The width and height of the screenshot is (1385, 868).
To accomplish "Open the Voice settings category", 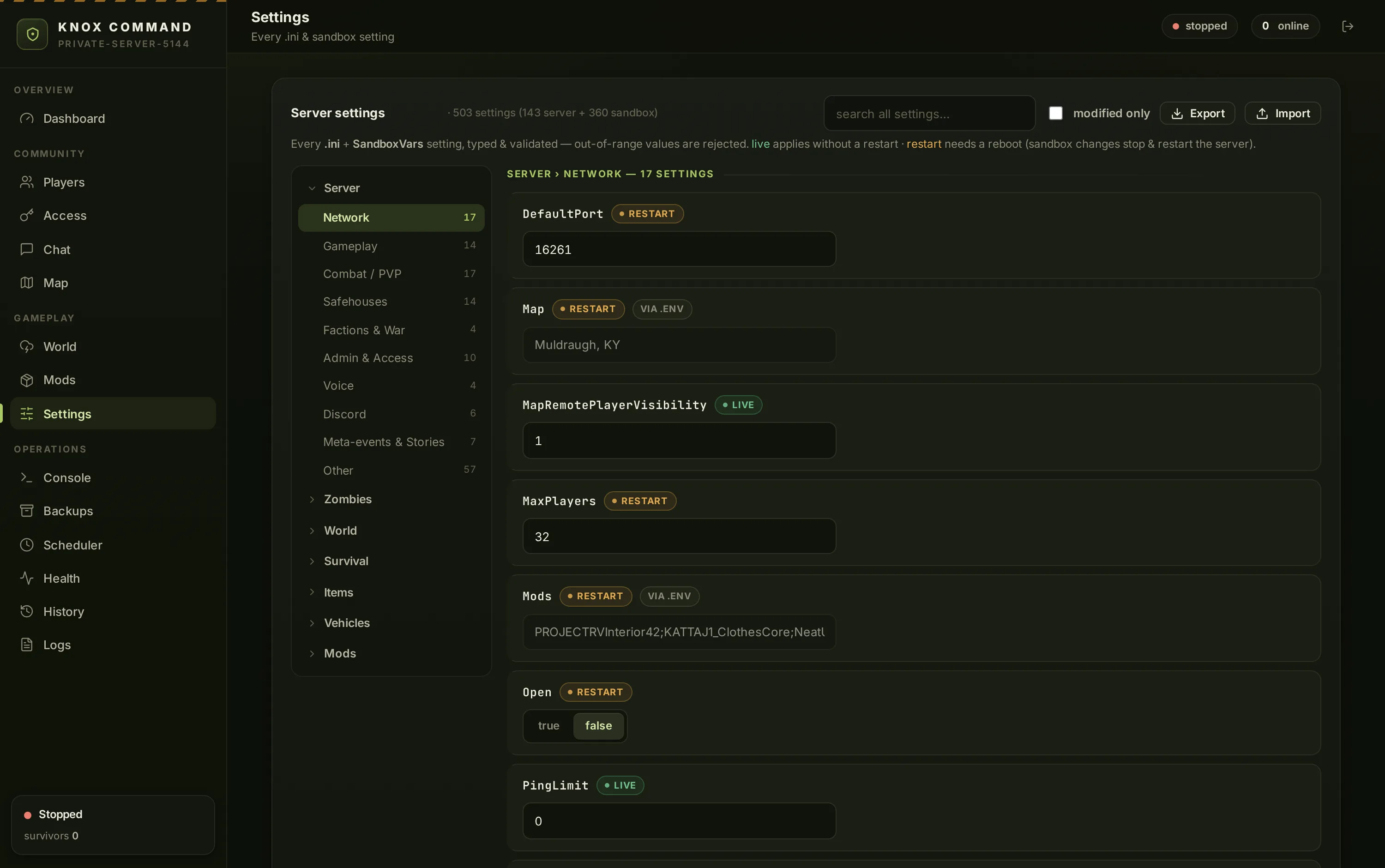I will [x=391, y=385].
